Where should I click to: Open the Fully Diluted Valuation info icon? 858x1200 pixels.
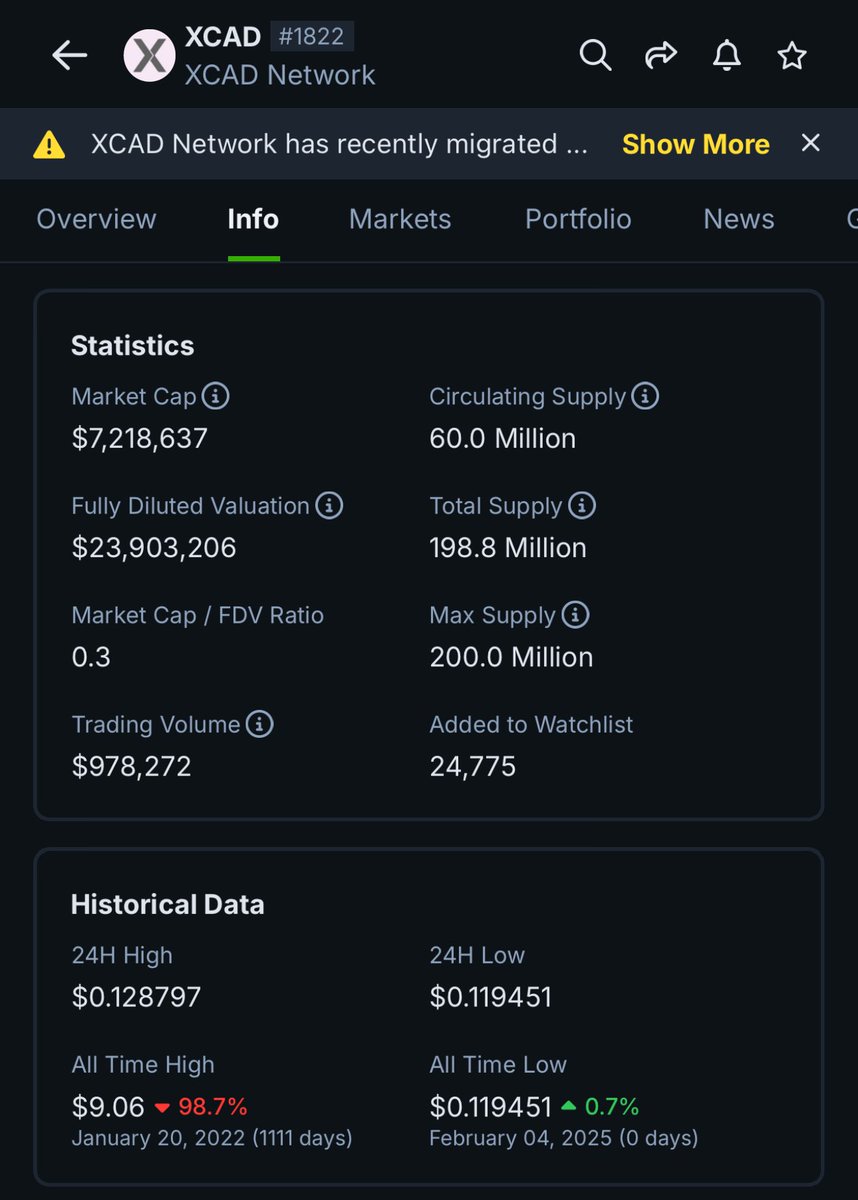click(x=329, y=505)
